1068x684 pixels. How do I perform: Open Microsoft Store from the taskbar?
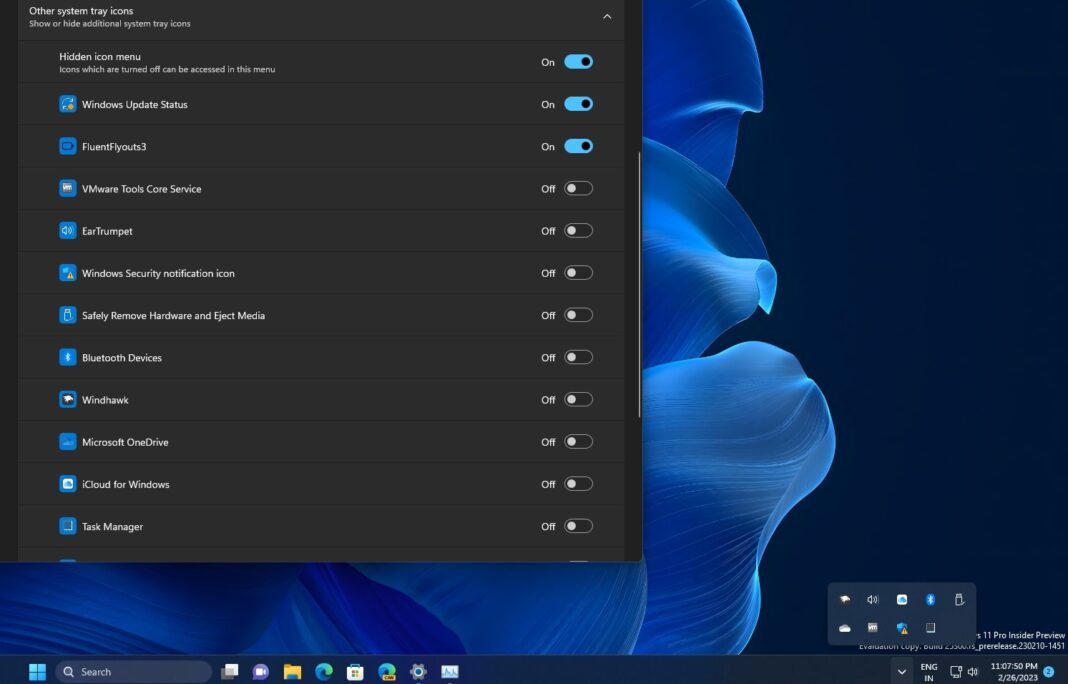[x=354, y=671]
